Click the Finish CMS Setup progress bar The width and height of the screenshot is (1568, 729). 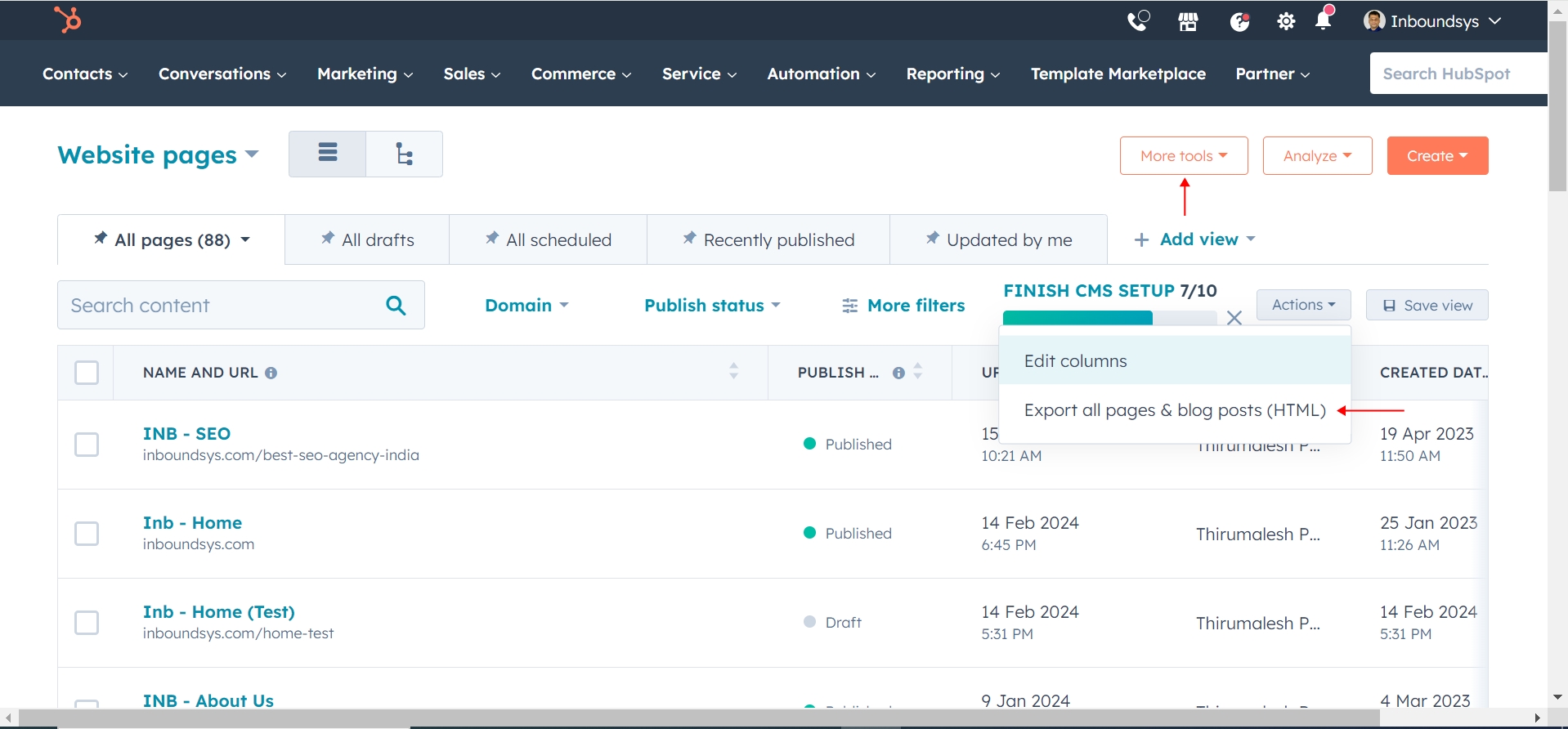click(1110, 318)
